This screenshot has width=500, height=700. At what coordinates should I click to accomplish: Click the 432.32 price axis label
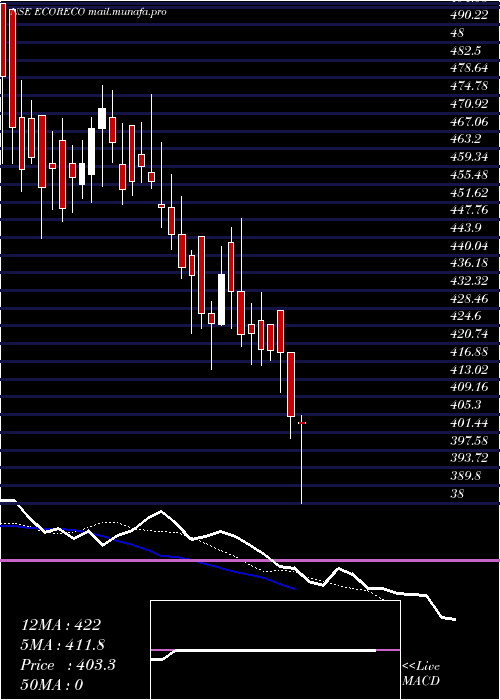469,281
